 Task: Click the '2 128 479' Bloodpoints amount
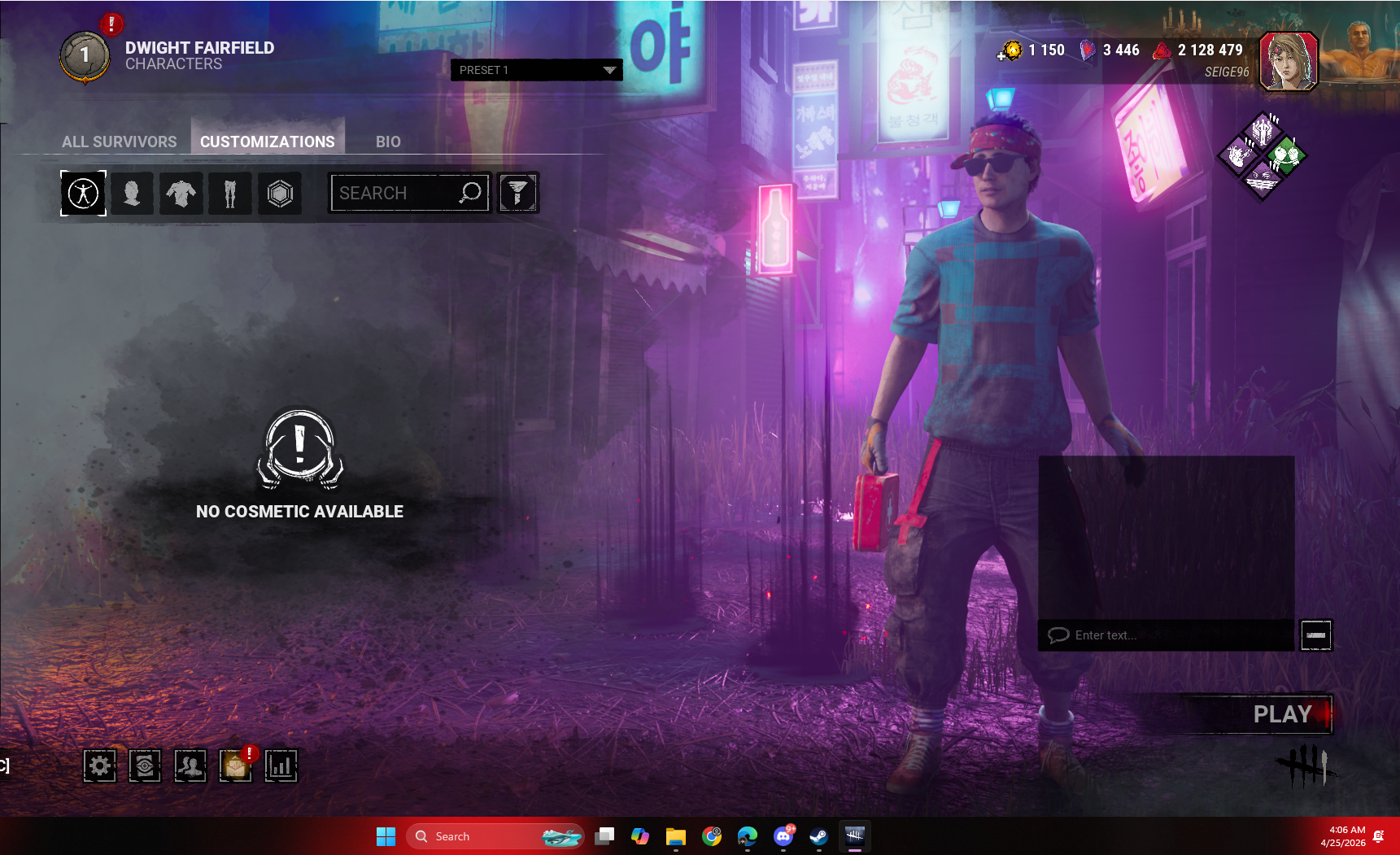pos(1210,50)
